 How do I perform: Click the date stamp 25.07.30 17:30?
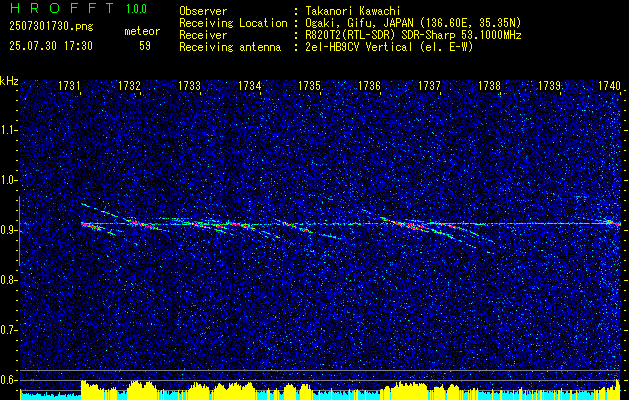click(51, 46)
